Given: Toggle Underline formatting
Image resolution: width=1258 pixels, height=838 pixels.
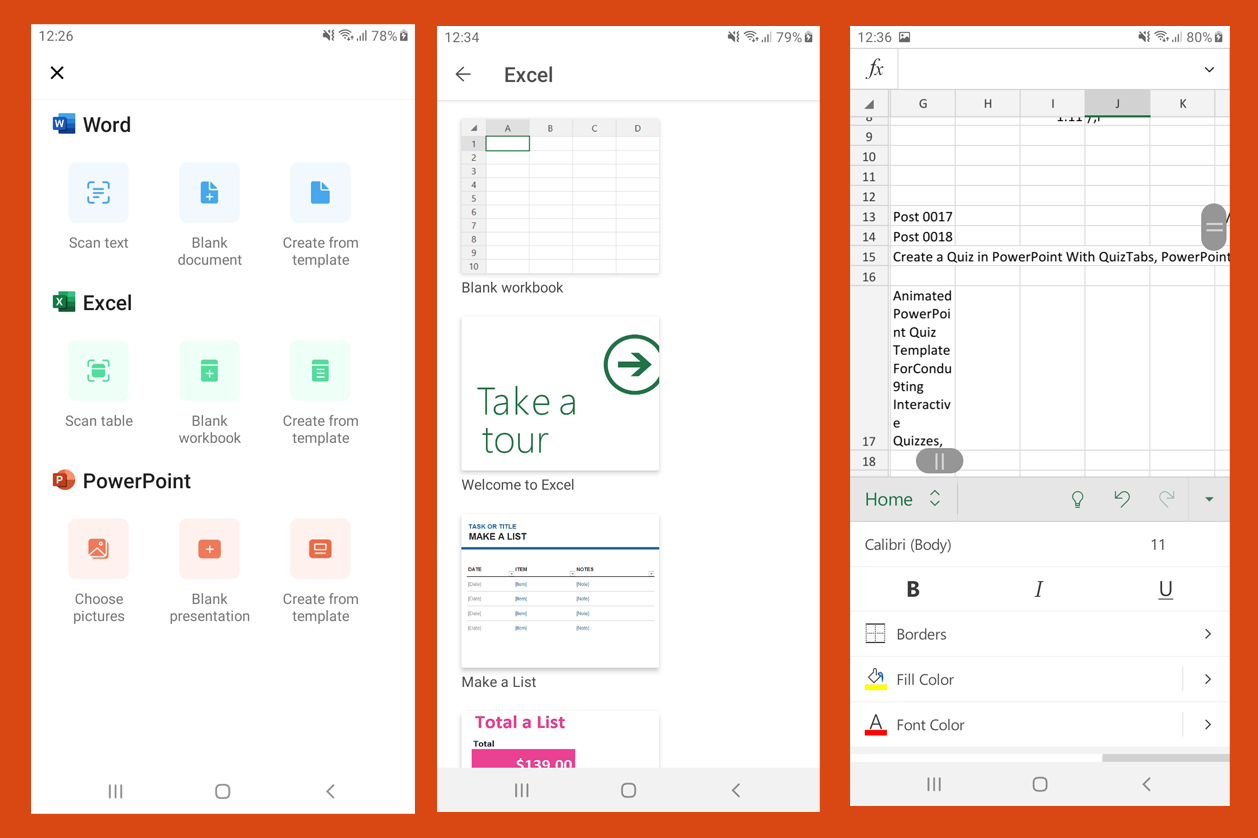Looking at the screenshot, I should [1165, 589].
